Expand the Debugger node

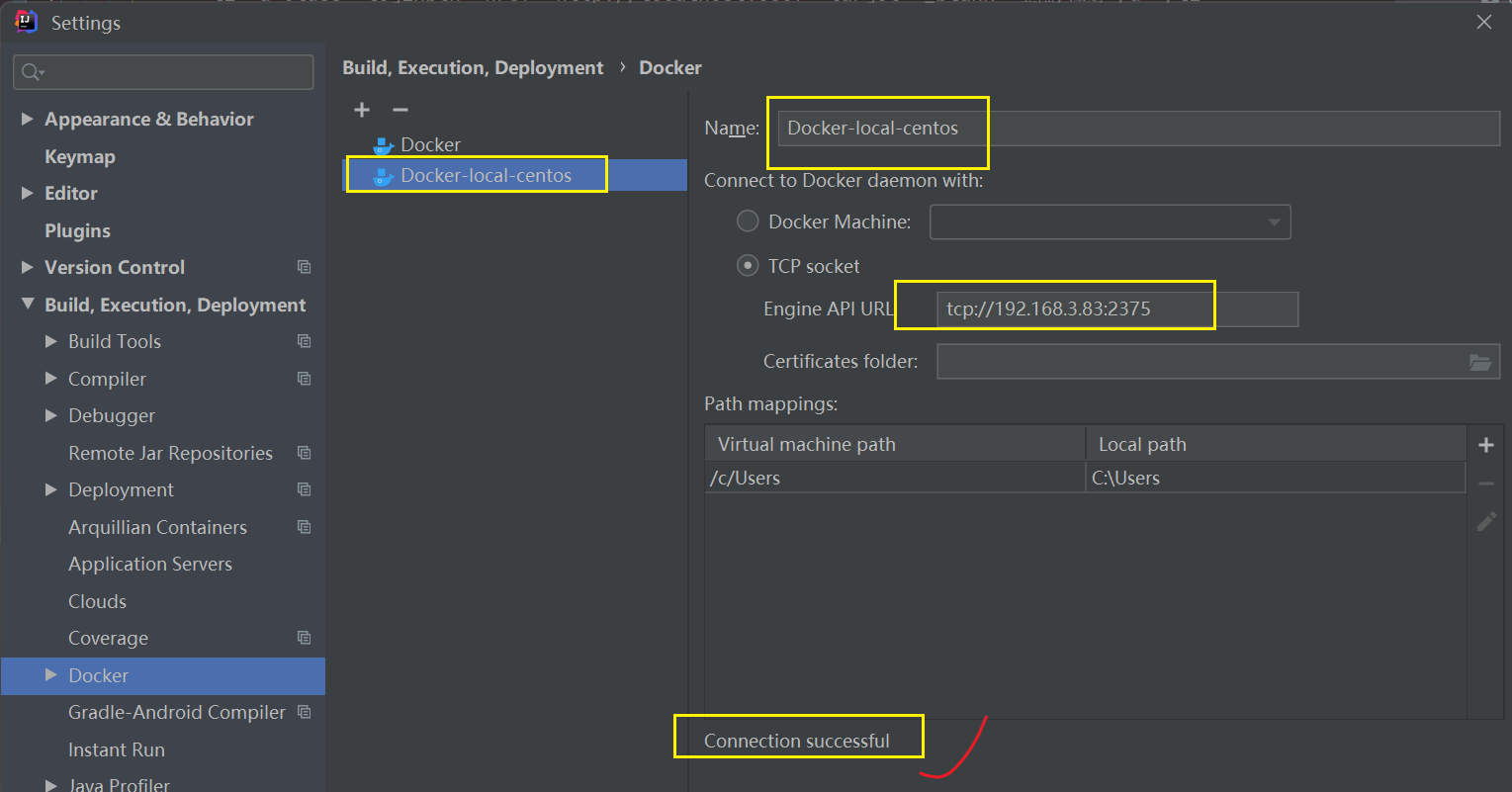tap(51, 415)
